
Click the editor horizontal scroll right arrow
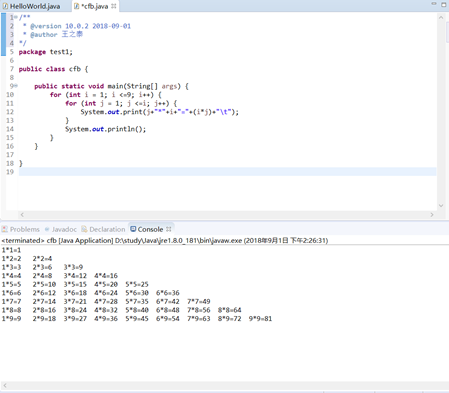pos(432,215)
